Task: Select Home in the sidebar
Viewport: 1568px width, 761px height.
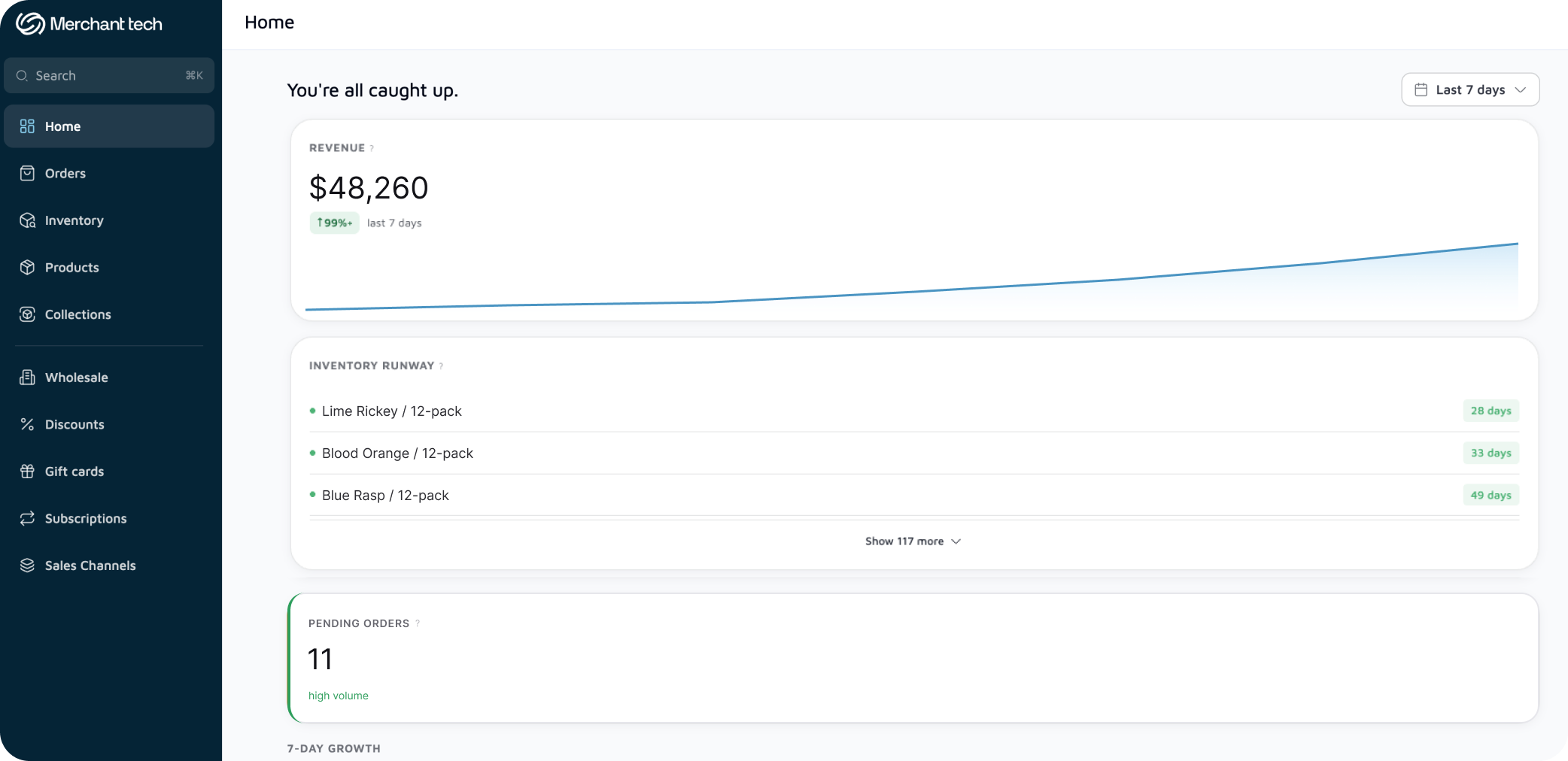Action: [109, 126]
